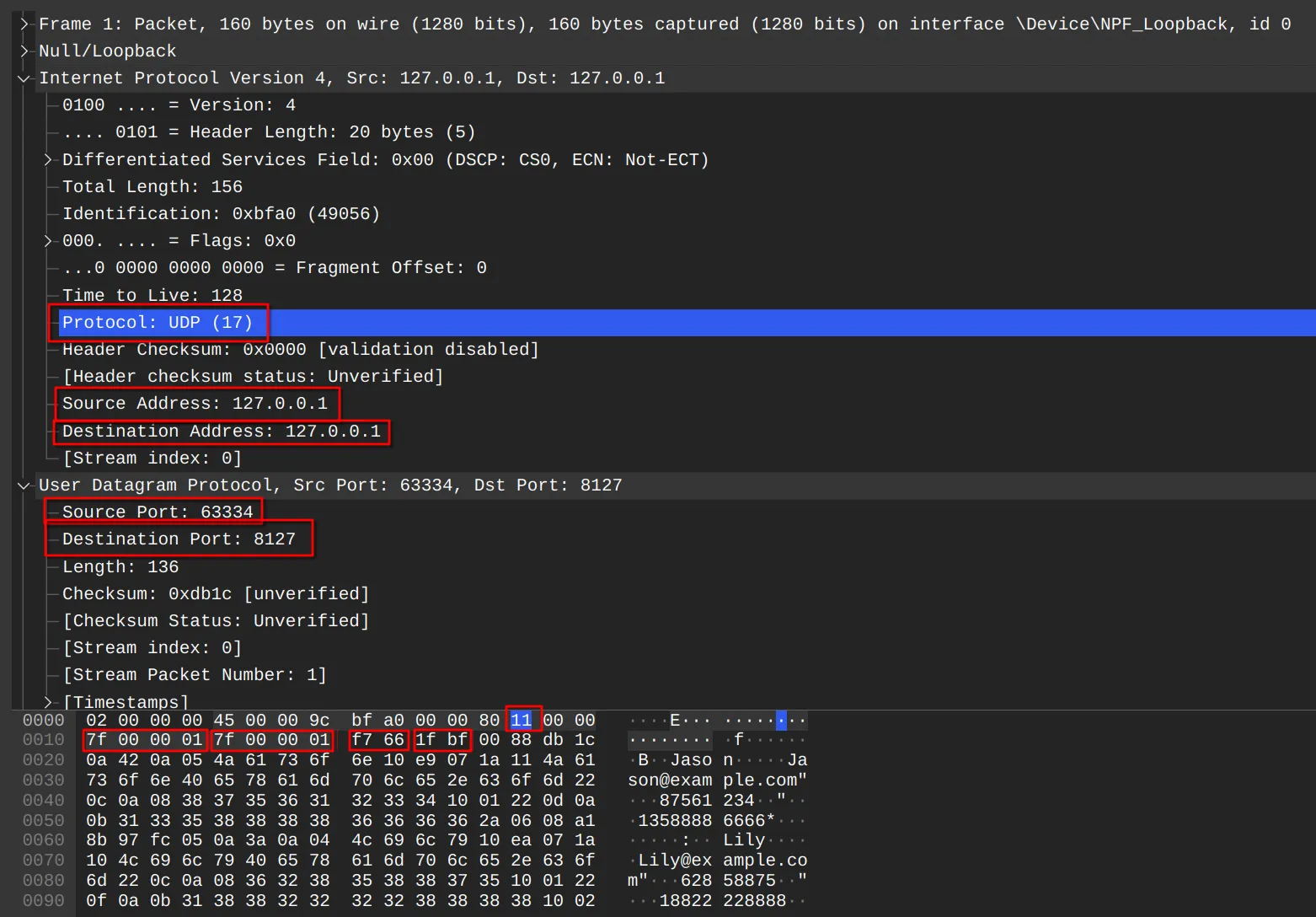This screenshot has width=1316, height=917.
Task: Select the Destination Port: 8127 field
Action: click(x=179, y=539)
